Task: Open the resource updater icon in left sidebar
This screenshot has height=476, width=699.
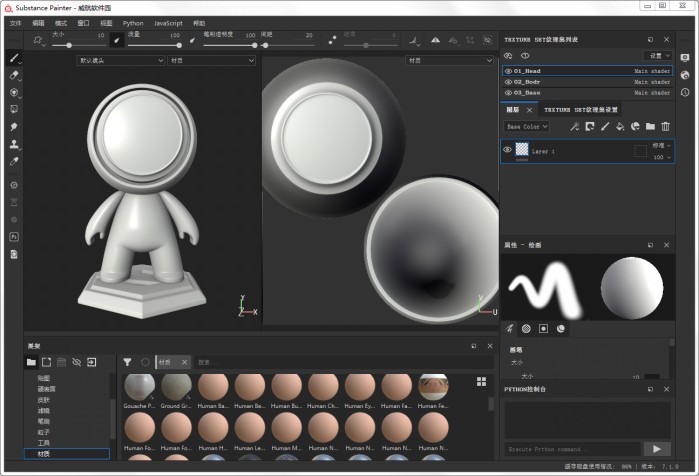Action: pyautogui.click(x=14, y=254)
